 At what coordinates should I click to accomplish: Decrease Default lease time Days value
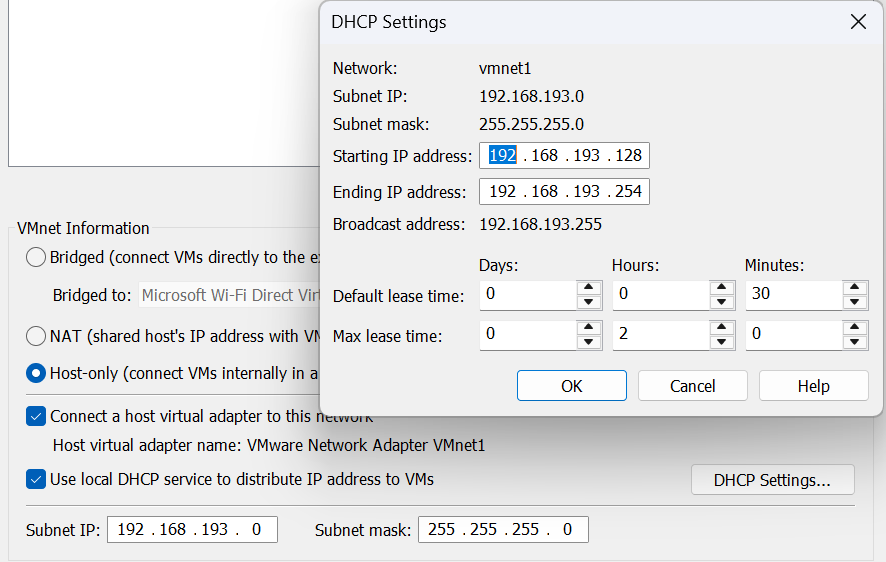588,303
